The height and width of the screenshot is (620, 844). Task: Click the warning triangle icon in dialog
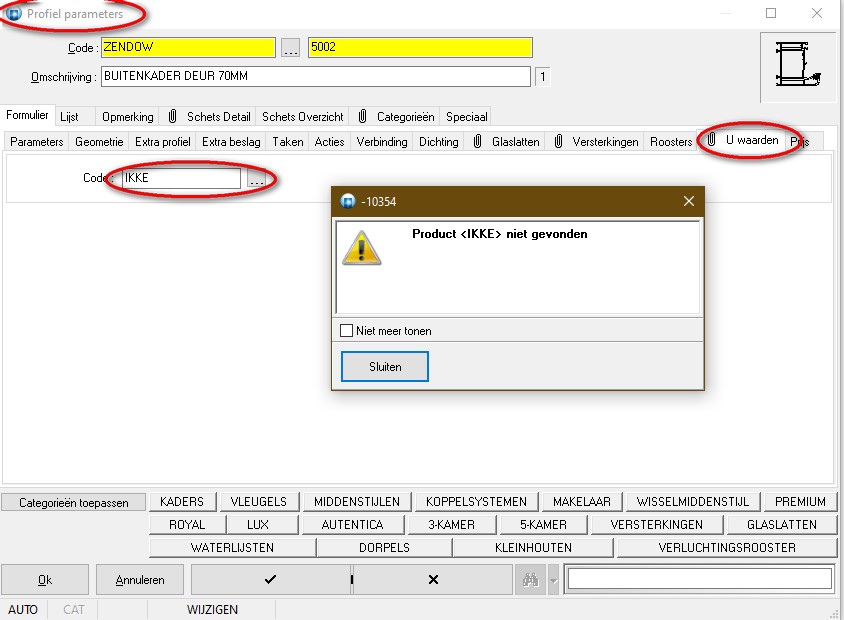[361, 248]
